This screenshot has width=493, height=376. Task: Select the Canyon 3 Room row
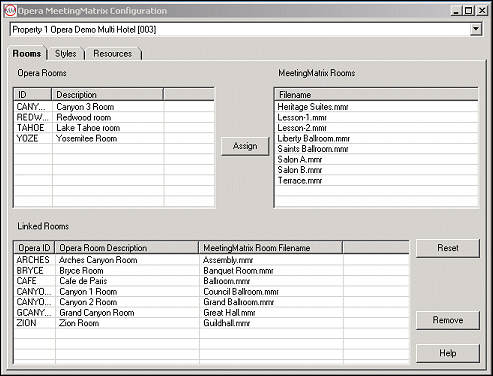point(114,107)
